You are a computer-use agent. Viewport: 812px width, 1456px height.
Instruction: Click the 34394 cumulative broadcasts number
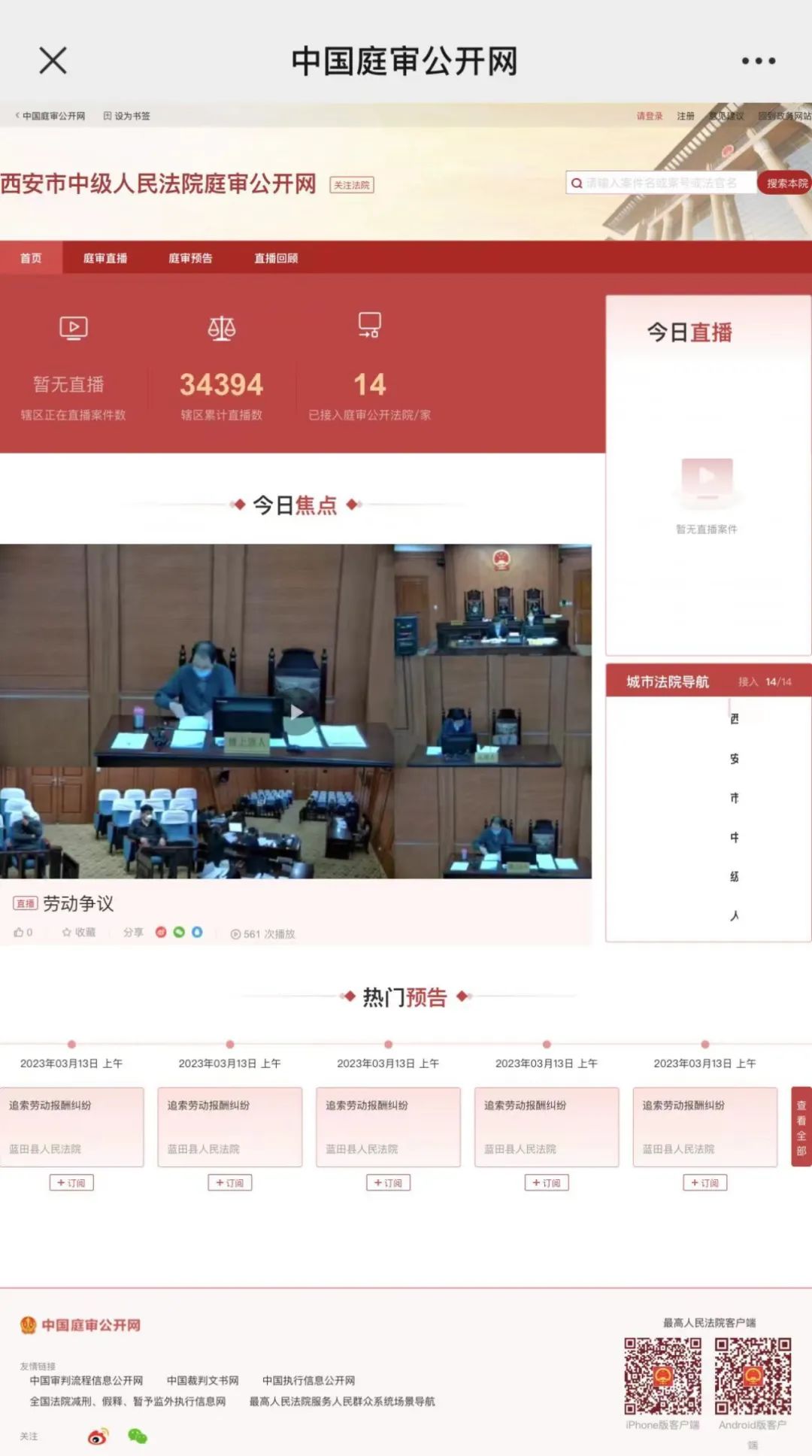222,384
